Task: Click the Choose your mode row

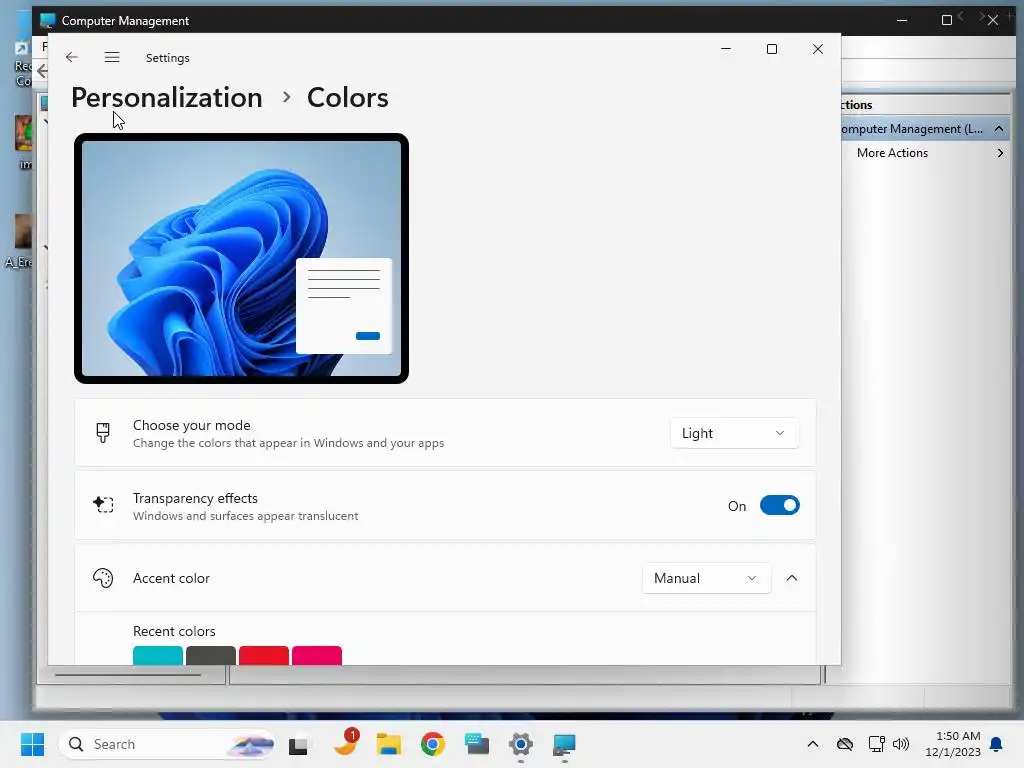Action: [445, 433]
